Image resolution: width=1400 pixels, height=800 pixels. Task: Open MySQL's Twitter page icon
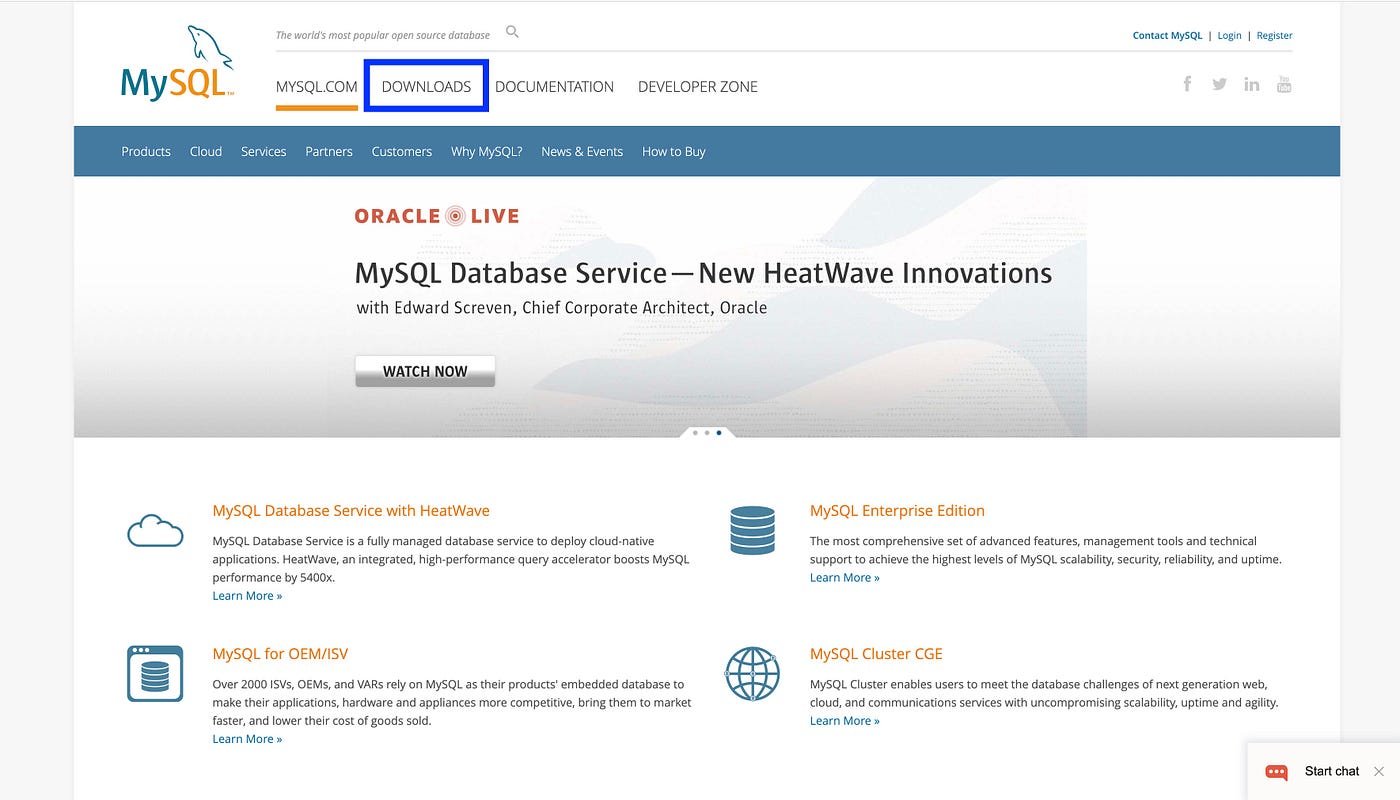pyautogui.click(x=1219, y=84)
